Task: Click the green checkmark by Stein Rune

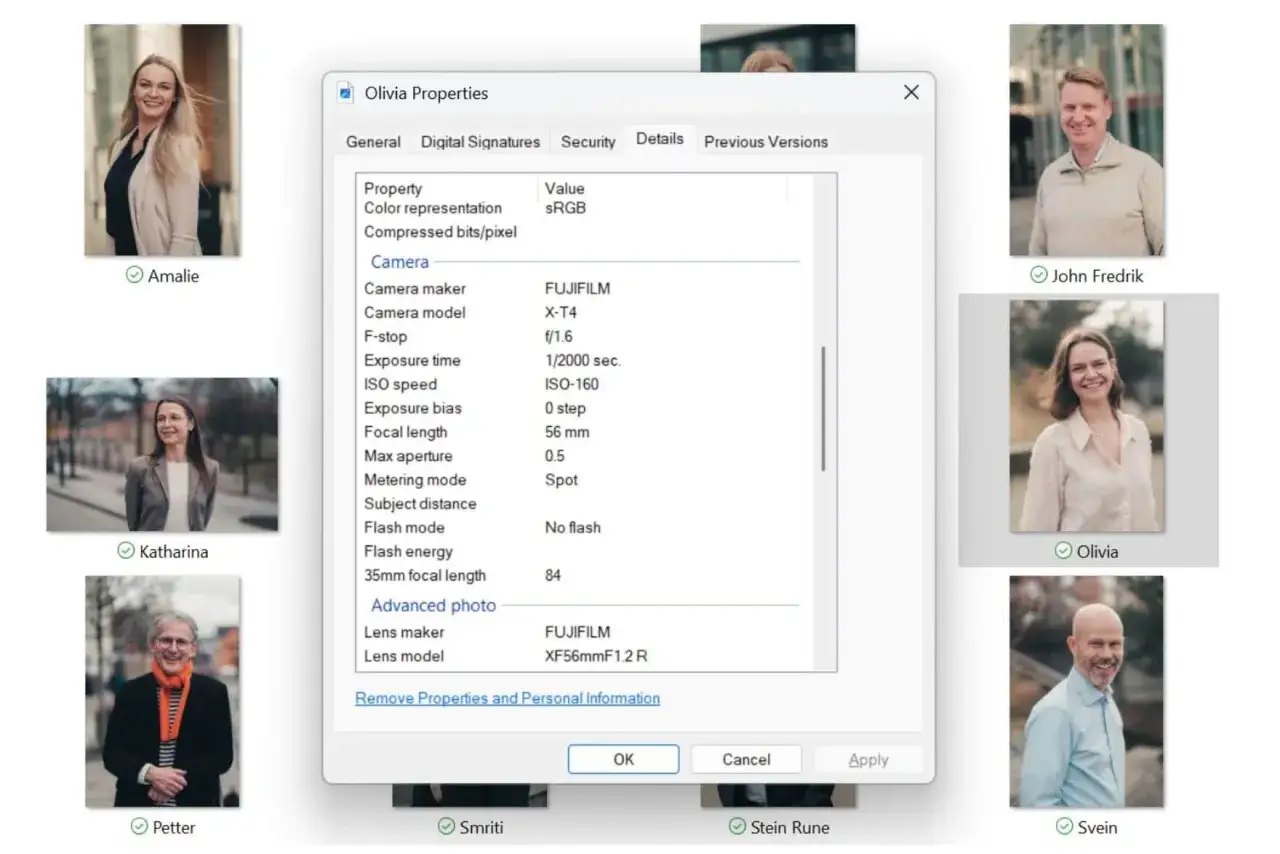Action: [737, 827]
